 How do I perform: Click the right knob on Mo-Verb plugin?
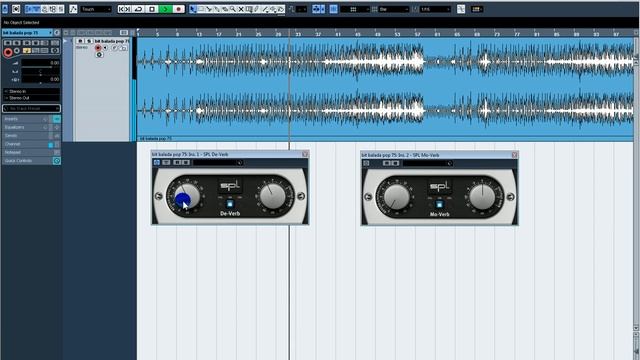(x=482, y=196)
